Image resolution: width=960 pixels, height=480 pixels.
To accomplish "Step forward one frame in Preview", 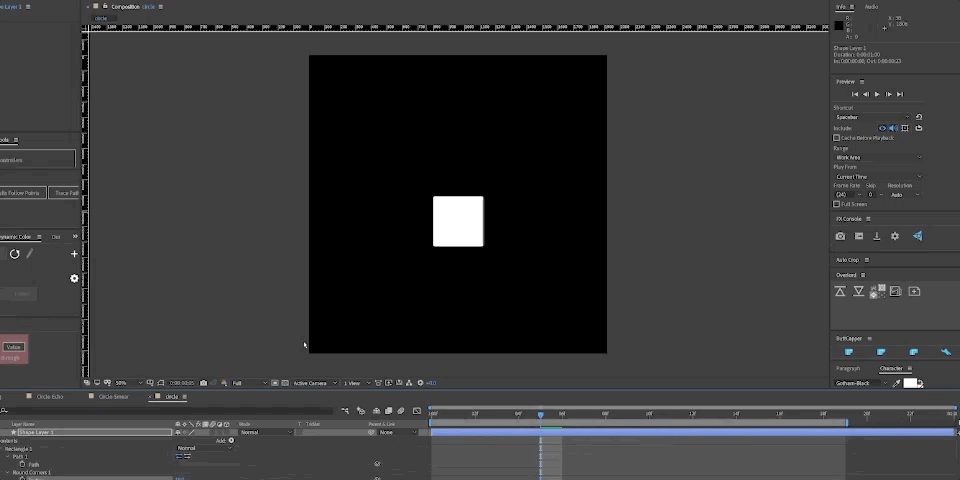I will (888, 94).
